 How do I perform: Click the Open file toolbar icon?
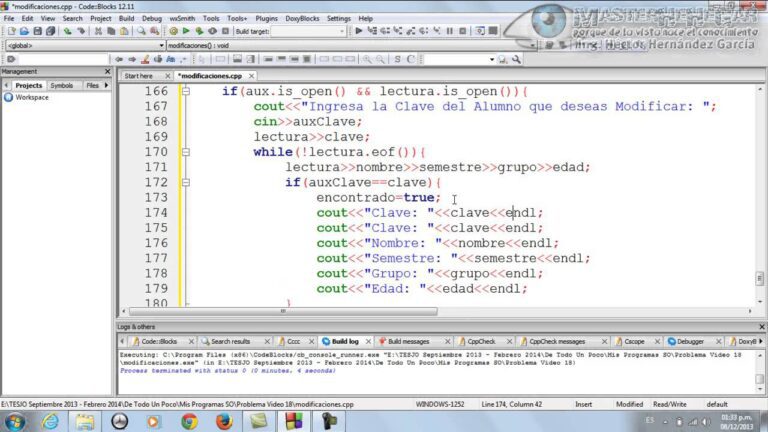(24, 31)
